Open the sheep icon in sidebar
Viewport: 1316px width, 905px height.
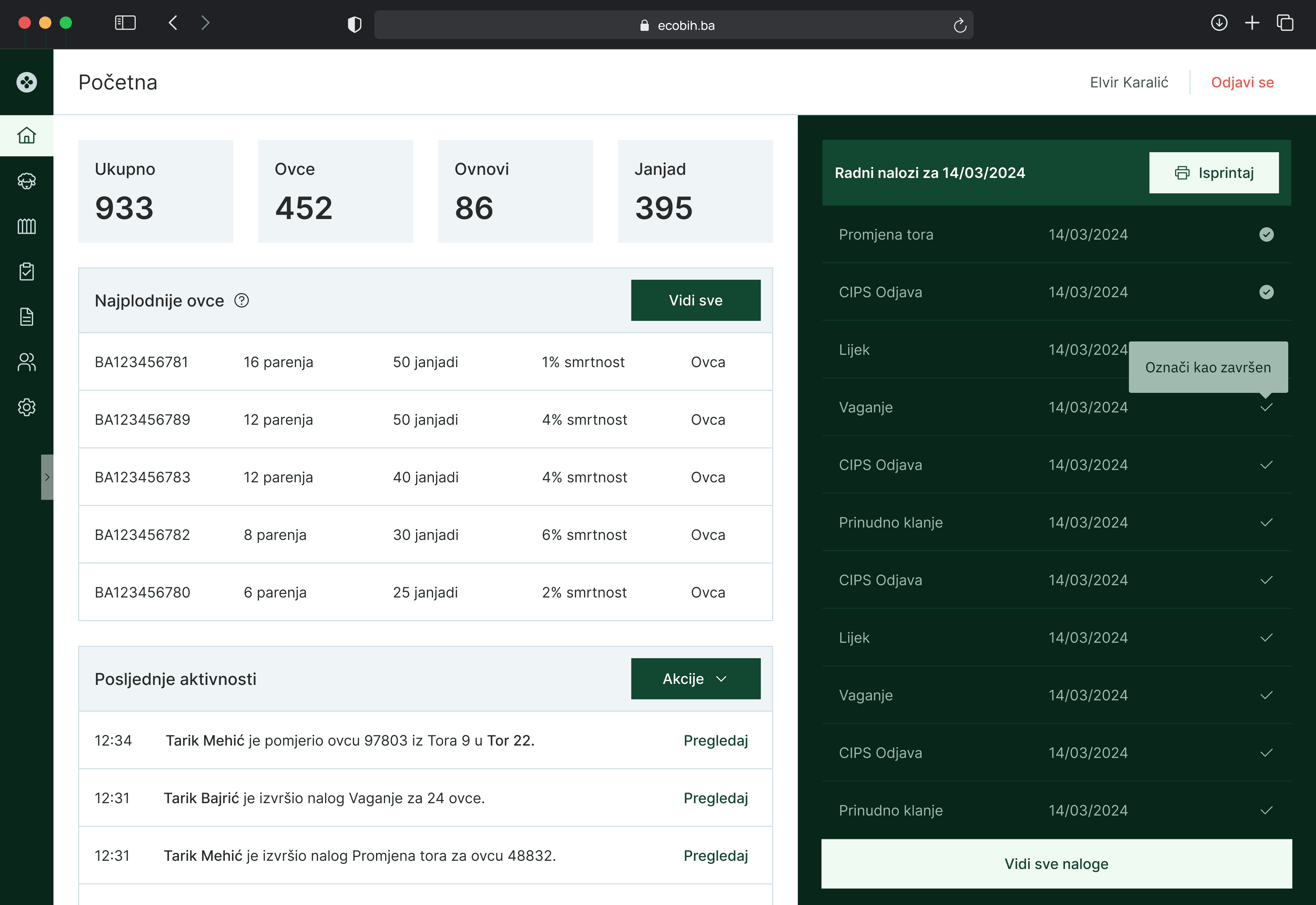pyautogui.click(x=27, y=181)
